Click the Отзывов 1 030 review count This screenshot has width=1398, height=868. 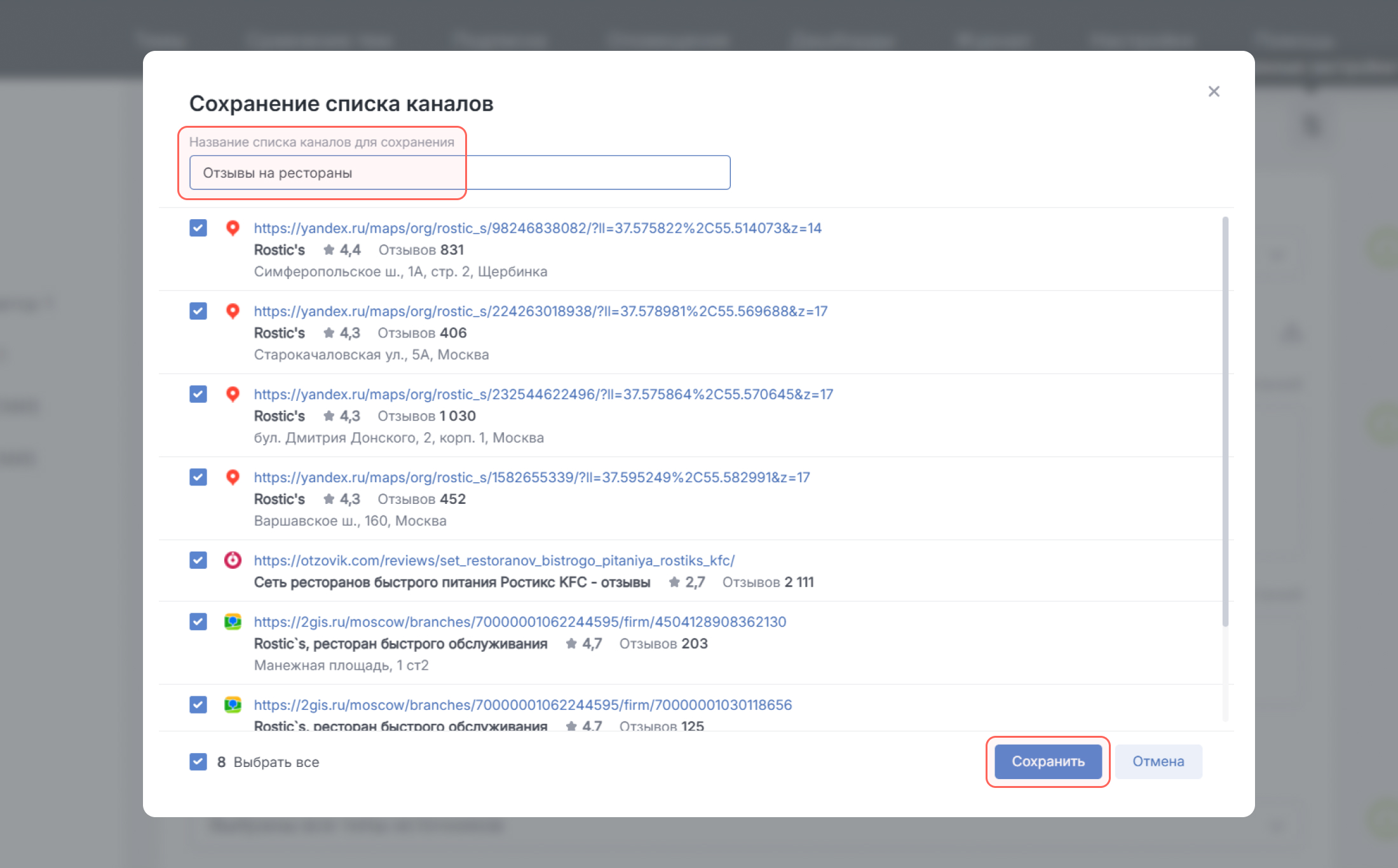(x=426, y=416)
